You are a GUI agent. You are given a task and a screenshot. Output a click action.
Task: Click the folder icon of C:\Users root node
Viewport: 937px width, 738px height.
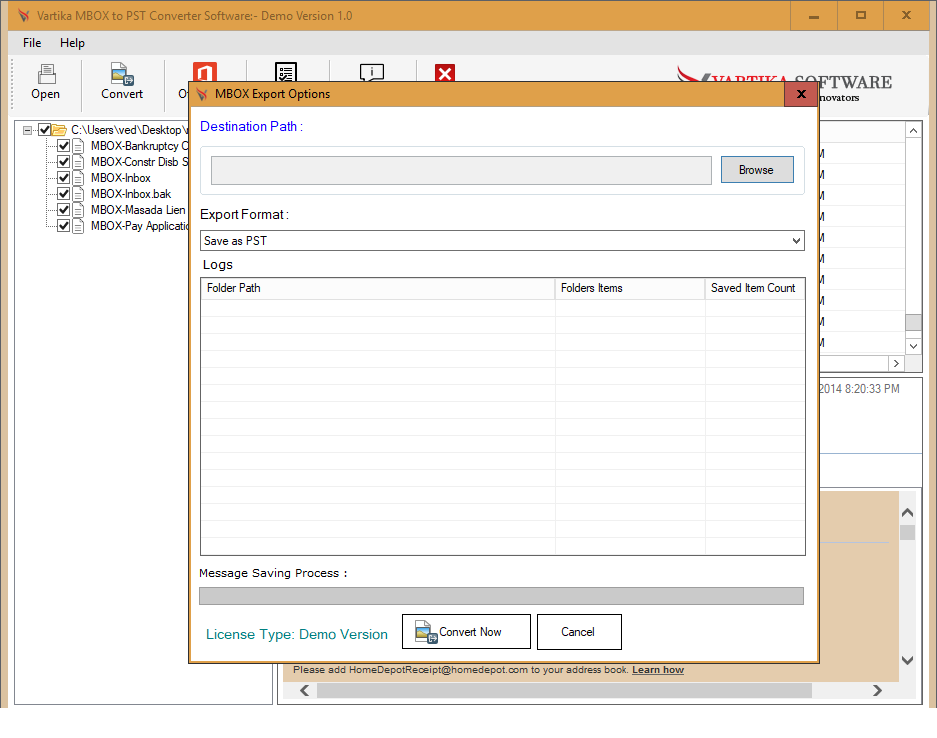click(x=59, y=130)
